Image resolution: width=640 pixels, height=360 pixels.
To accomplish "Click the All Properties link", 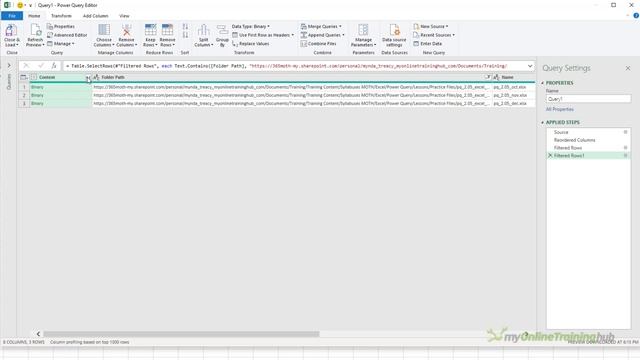I will [560, 109].
